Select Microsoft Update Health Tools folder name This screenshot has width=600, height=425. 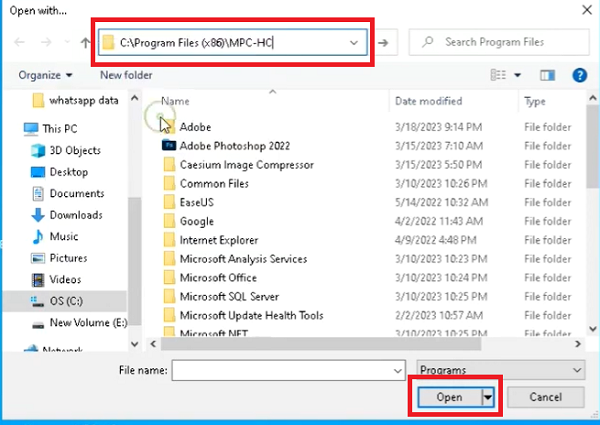point(251,316)
